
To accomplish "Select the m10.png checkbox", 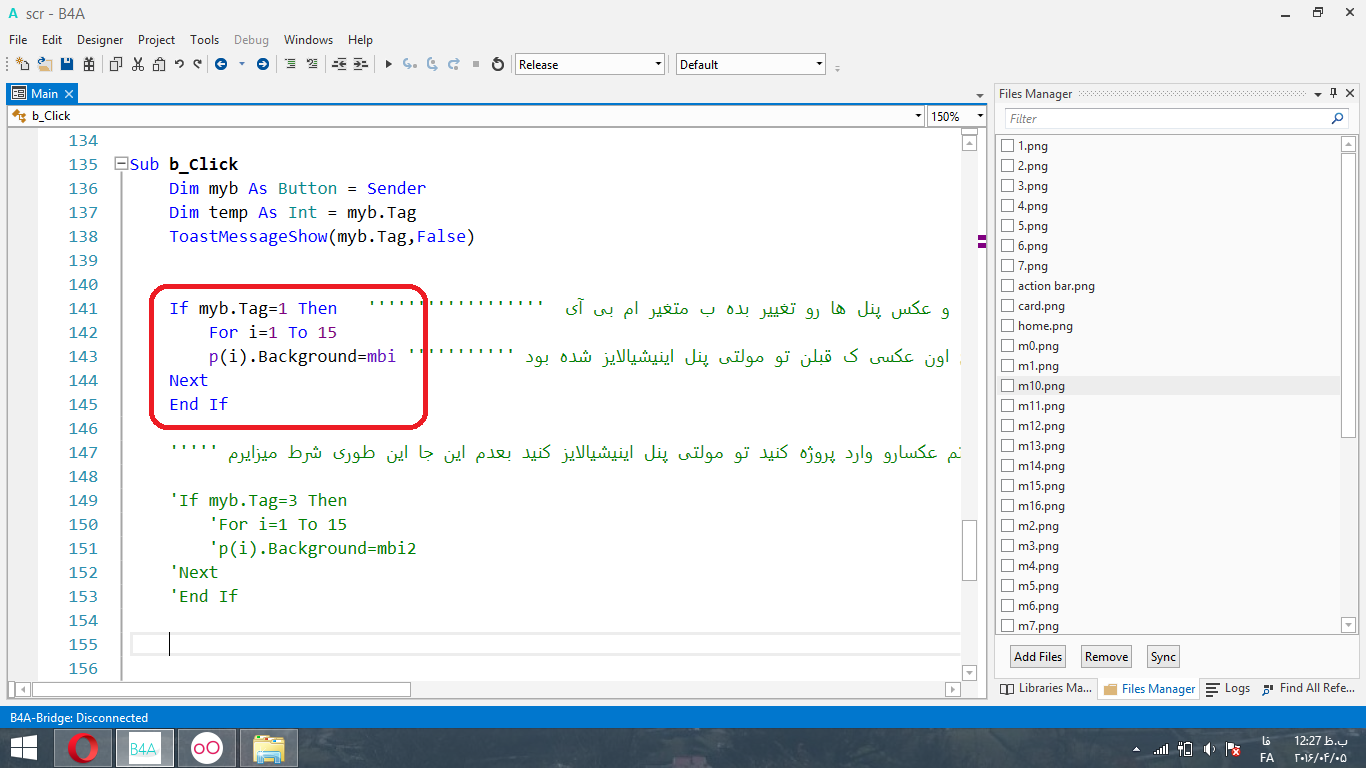I will [1007, 386].
